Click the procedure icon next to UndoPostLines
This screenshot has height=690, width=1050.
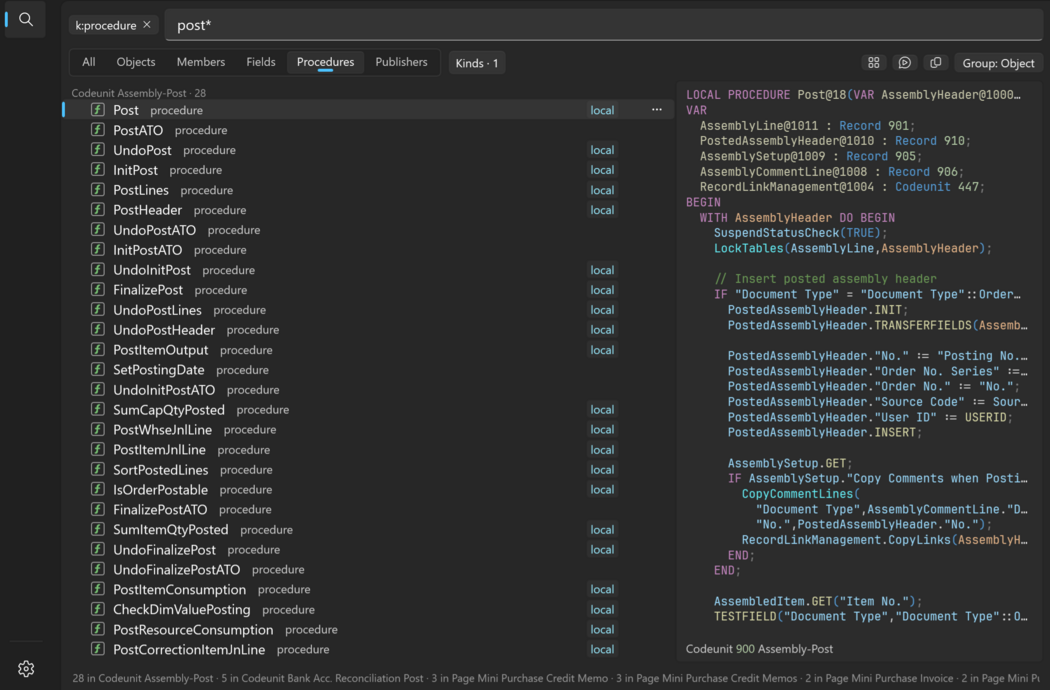click(98, 309)
